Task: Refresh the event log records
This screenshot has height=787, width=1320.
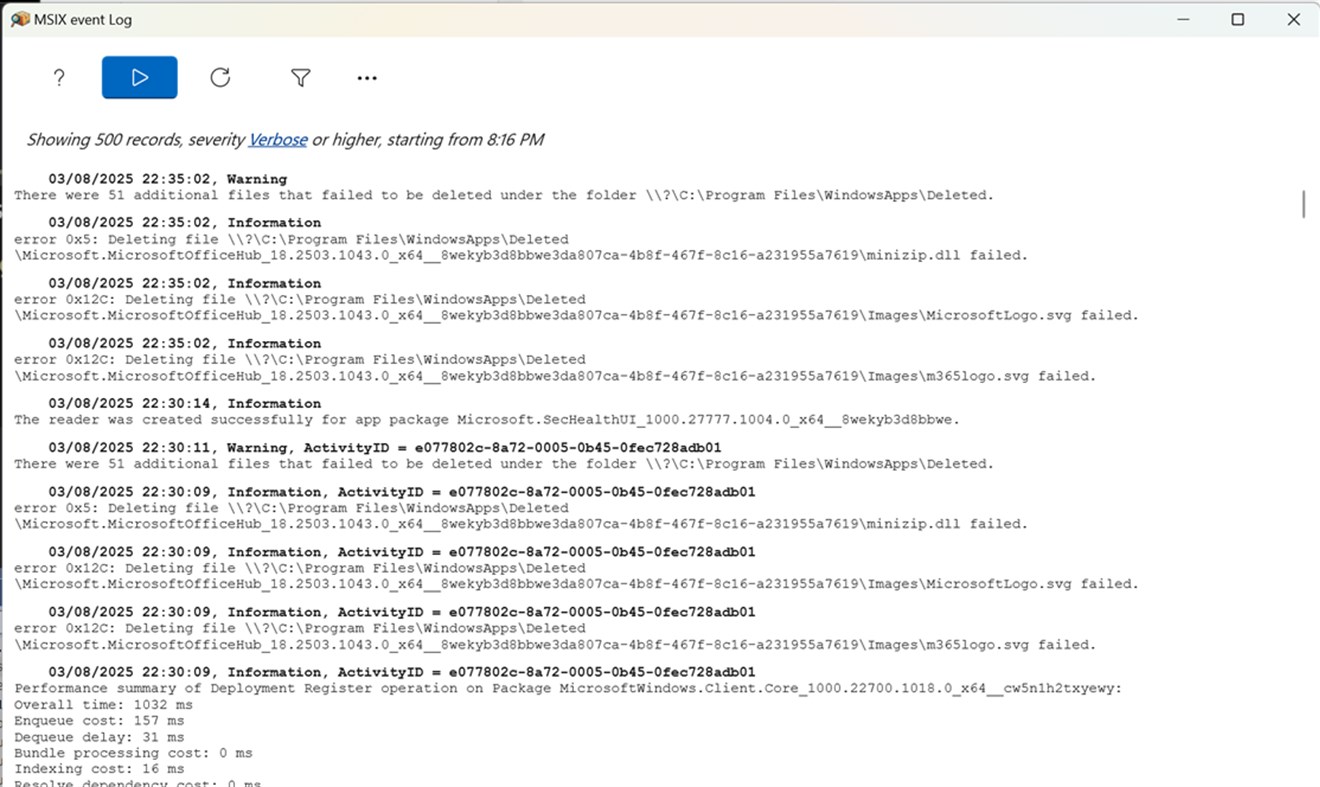Action: point(220,78)
